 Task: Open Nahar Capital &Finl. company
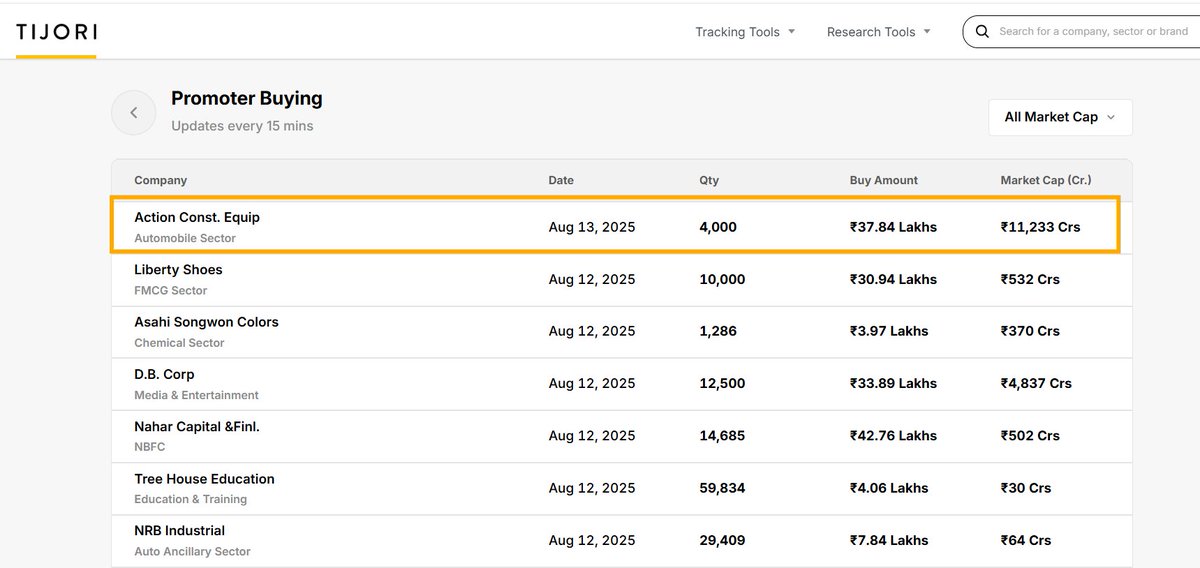[x=197, y=426]
